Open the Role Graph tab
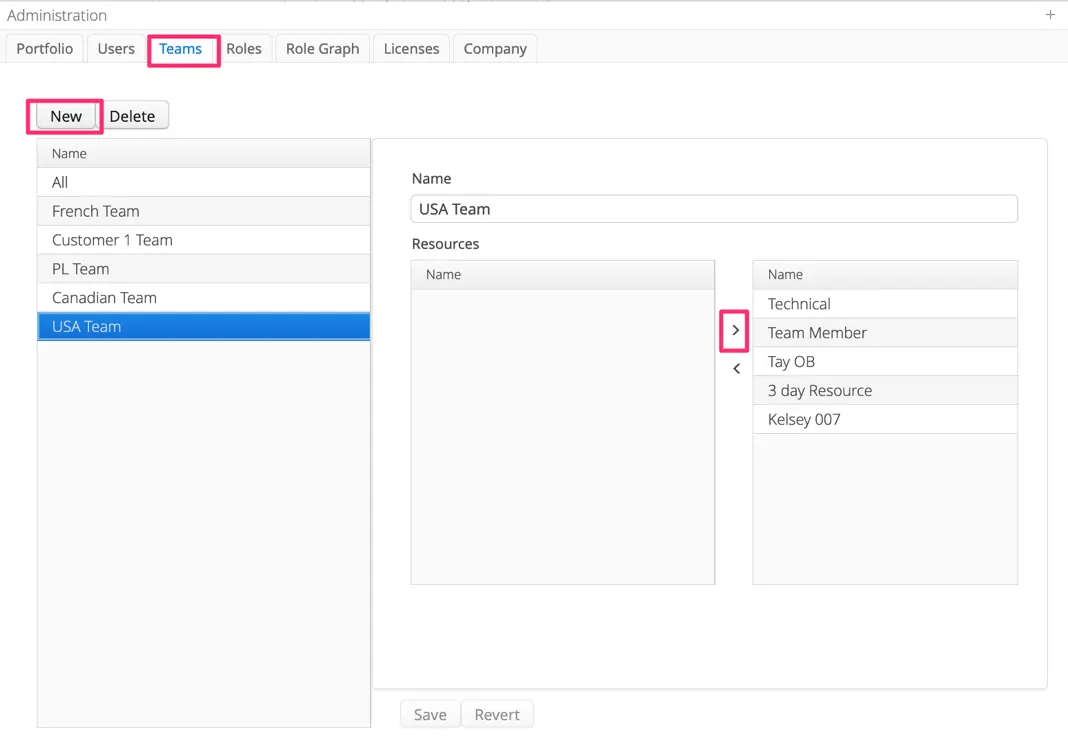This screenshot has width=1068, height=741. [322, 48]
